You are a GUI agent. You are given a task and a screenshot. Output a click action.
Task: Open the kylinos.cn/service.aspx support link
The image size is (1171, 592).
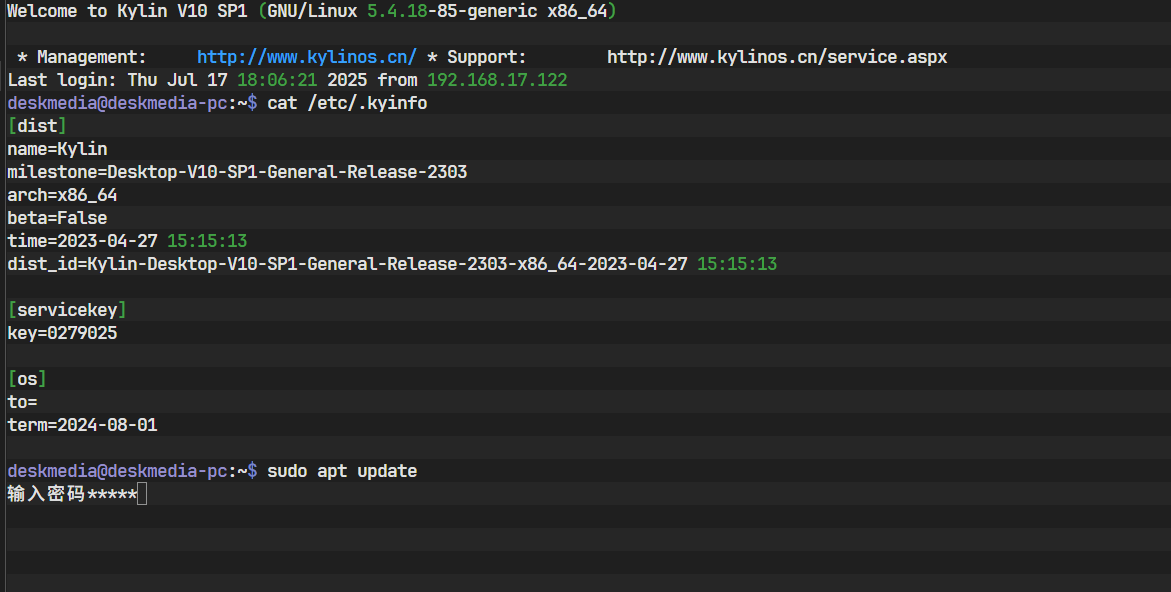[777, 57]
